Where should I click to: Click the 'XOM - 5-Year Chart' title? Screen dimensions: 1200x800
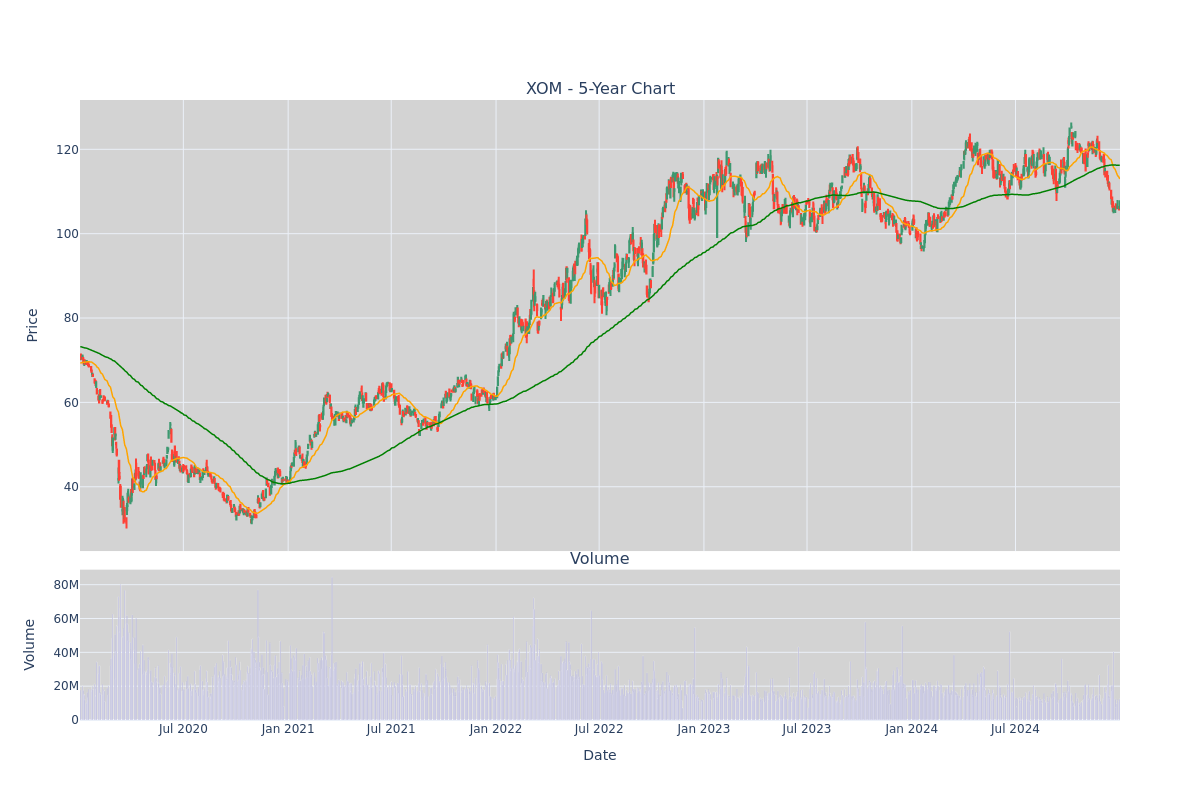(600, 89)
